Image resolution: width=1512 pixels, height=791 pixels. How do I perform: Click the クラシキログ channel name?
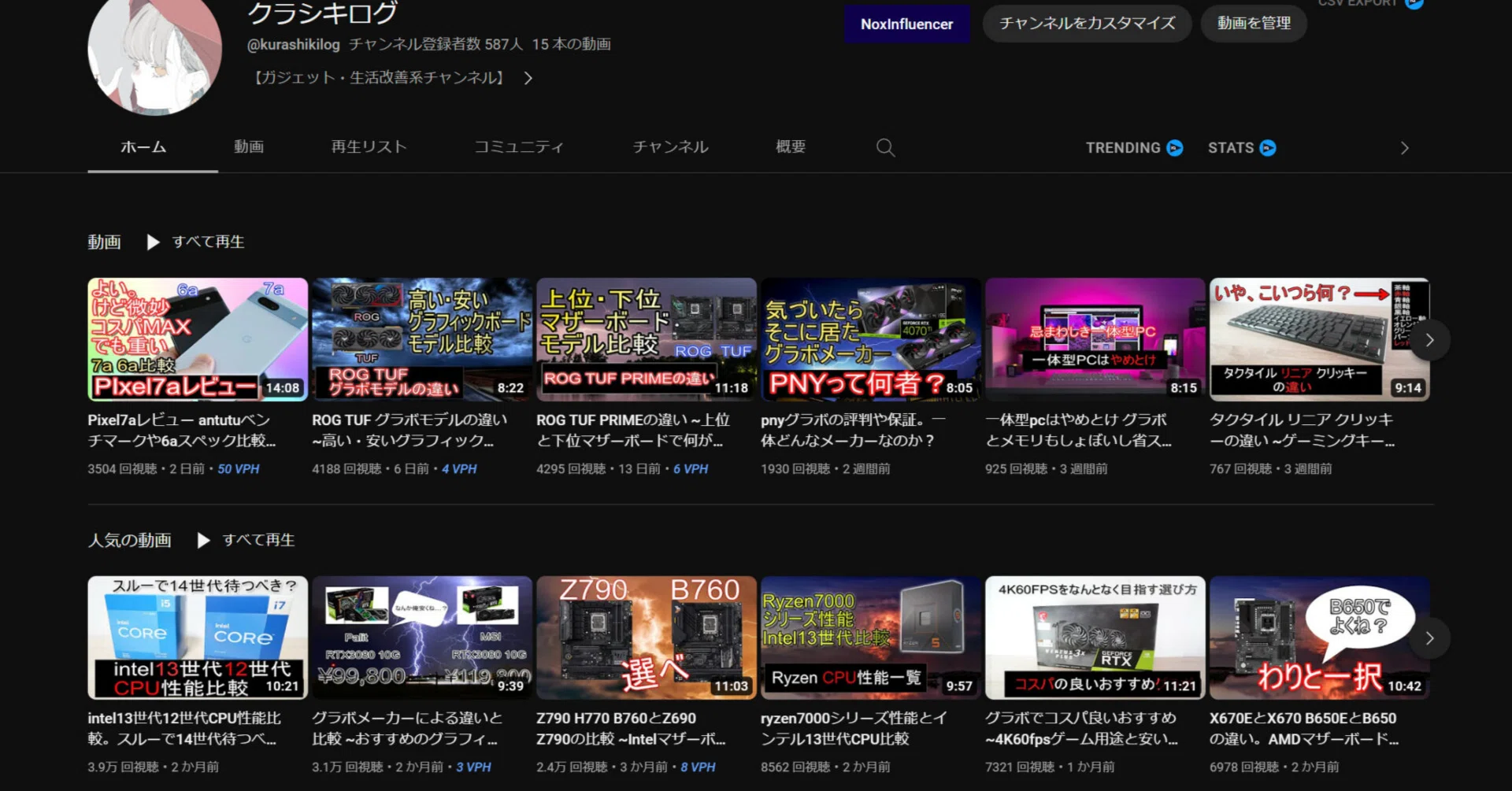point(322,12)
